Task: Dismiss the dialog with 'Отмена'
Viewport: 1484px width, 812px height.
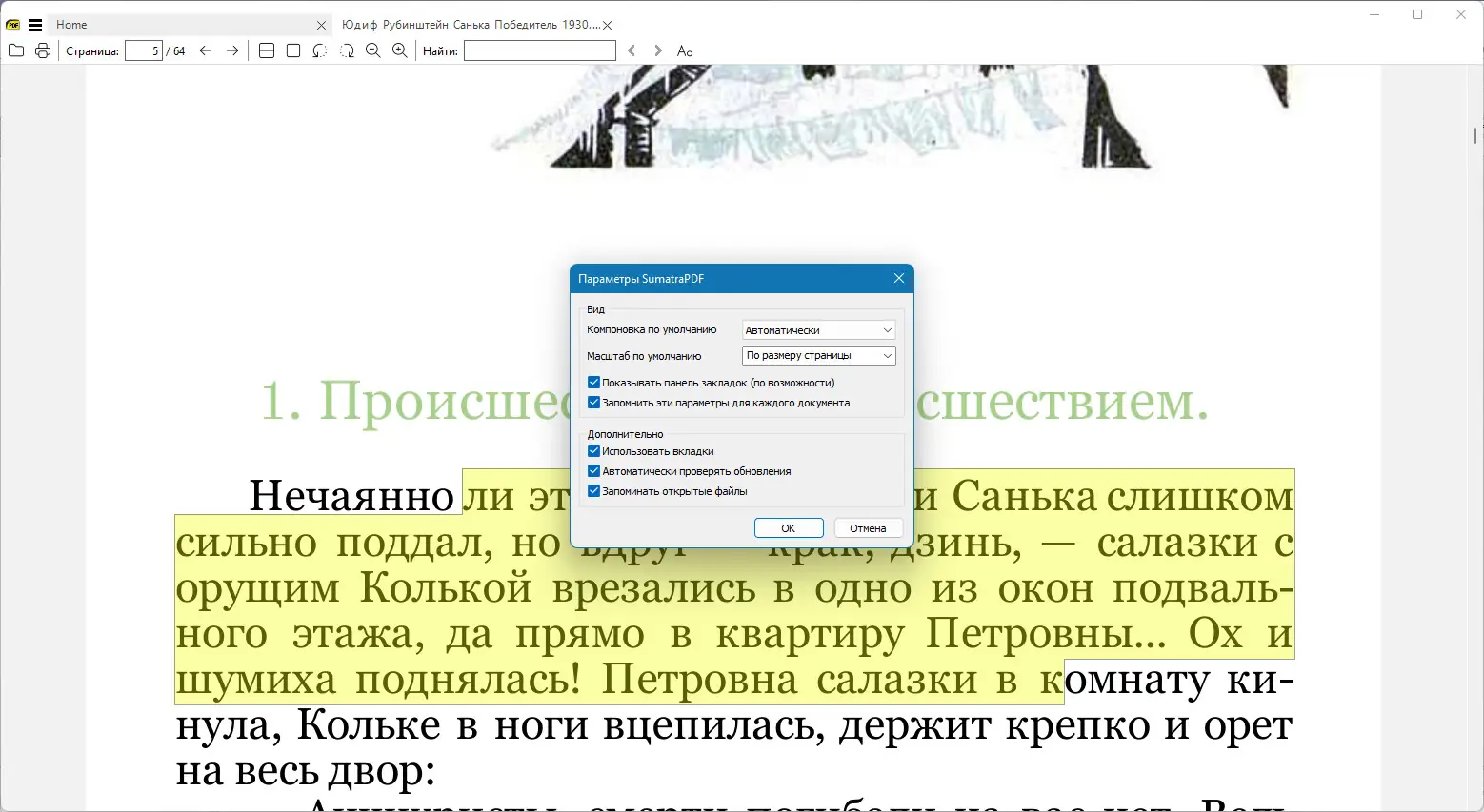Action: tap(868, 527)
